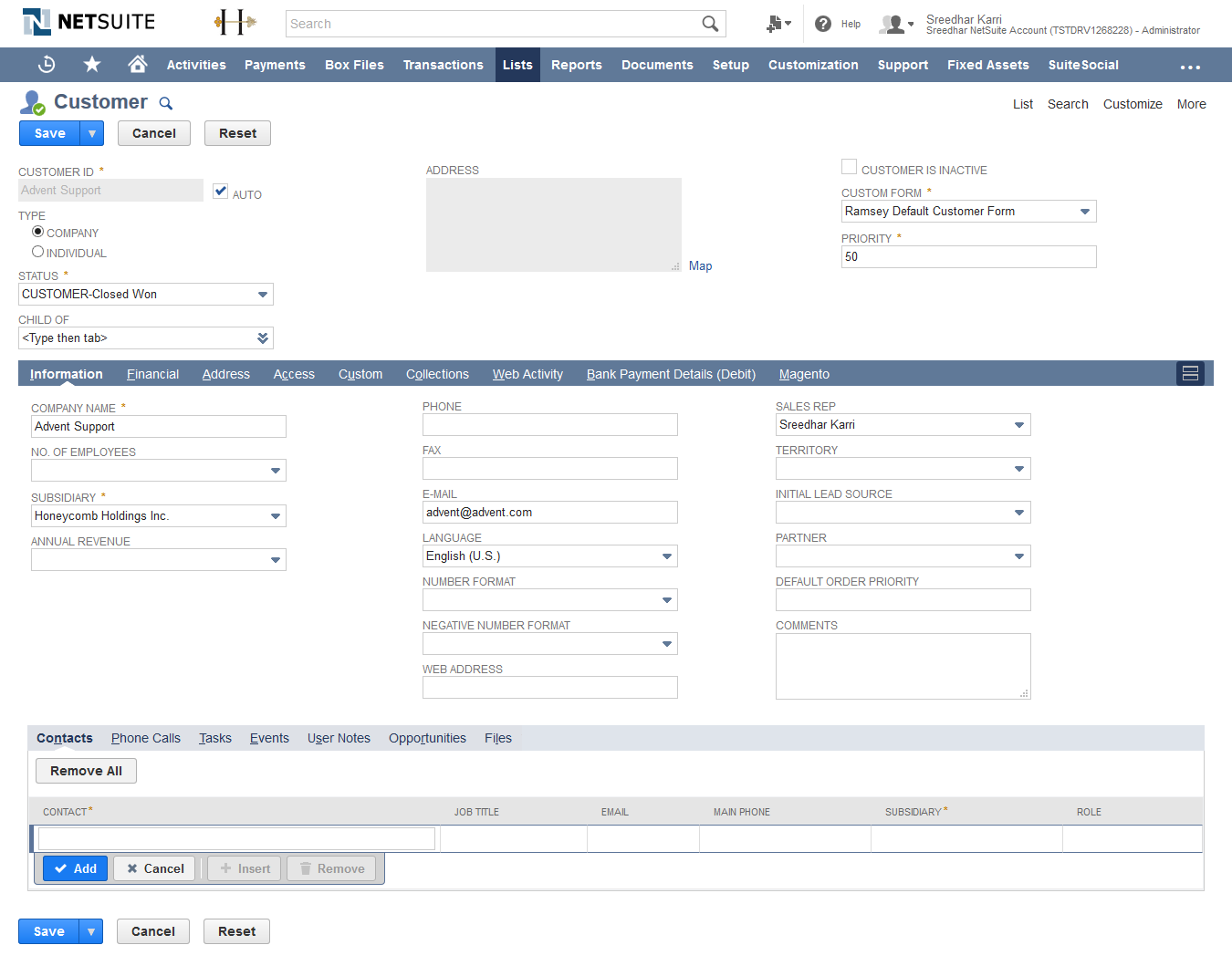Click the Priority input field
Screen dimensions: 1232x966
point(969,256)
